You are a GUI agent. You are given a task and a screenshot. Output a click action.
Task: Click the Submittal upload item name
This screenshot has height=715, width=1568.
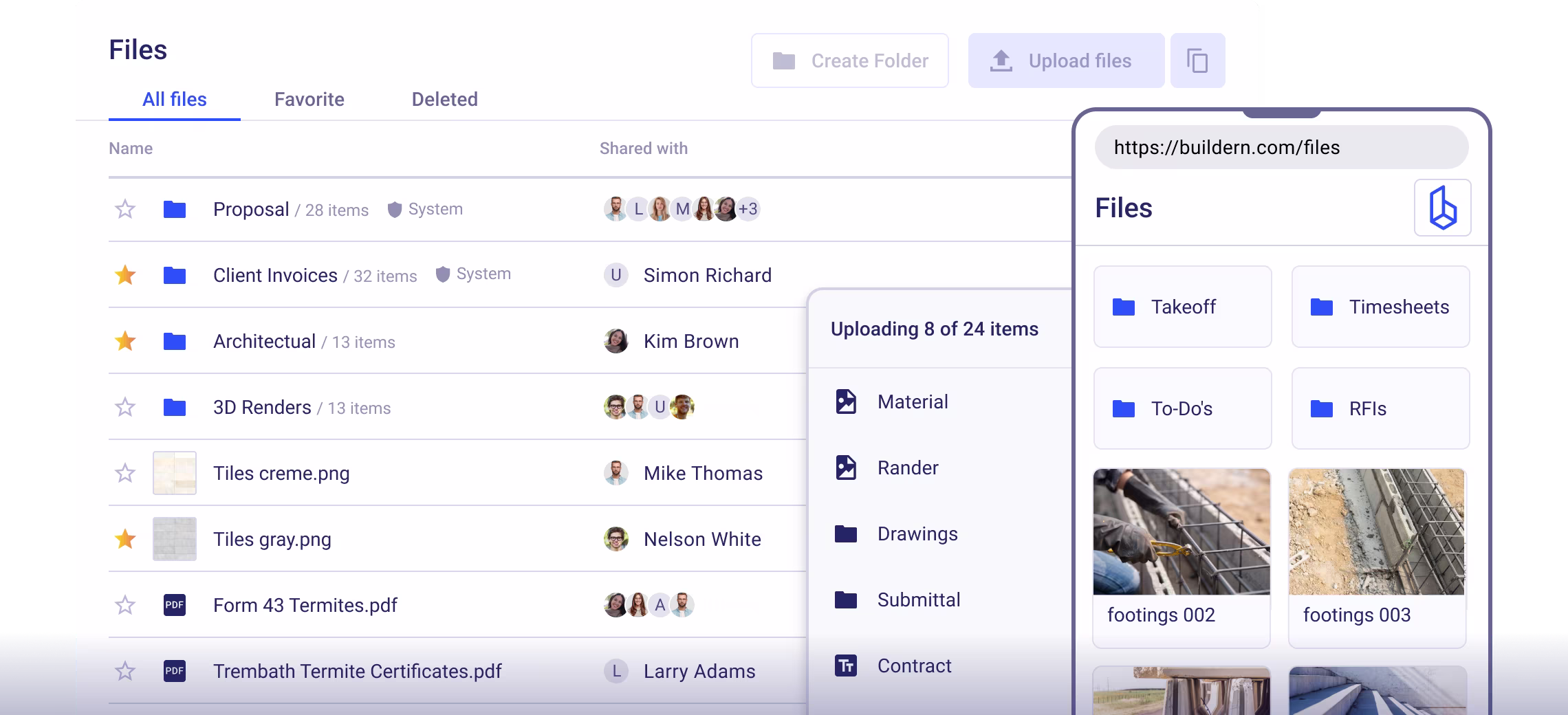(919, 599)
